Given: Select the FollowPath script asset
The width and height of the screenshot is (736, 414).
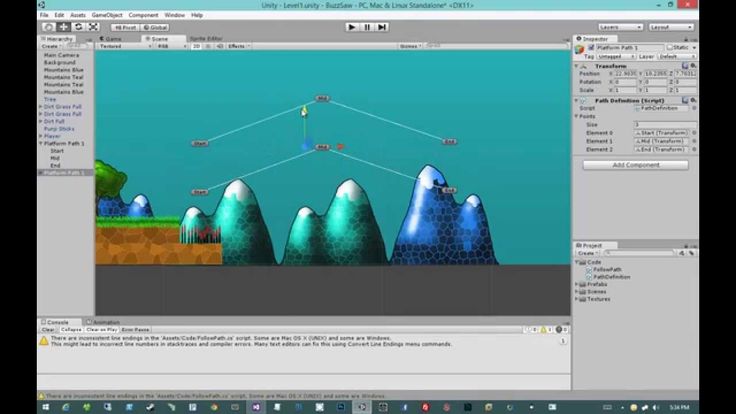Looking at the screenshot, I should coord(607,269).
